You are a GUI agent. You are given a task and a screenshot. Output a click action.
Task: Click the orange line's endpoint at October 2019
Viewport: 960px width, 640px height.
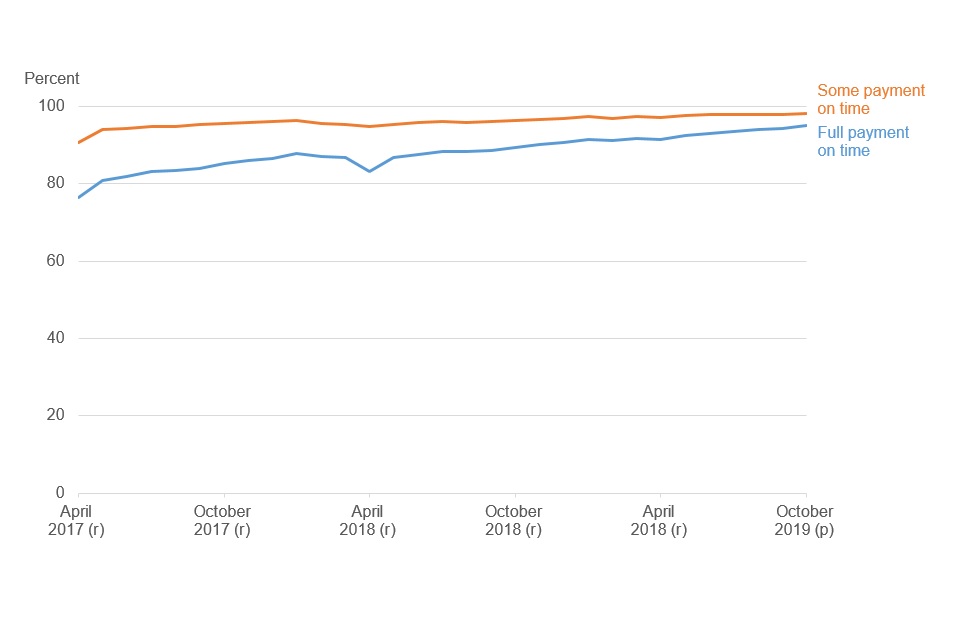tap(806, 113)
